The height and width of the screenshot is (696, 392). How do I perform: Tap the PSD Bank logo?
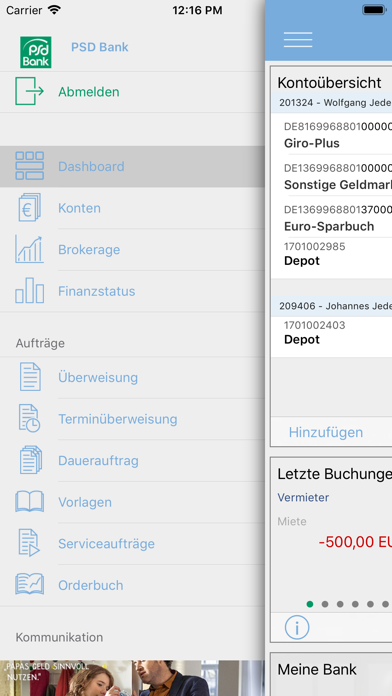(36, 52)
